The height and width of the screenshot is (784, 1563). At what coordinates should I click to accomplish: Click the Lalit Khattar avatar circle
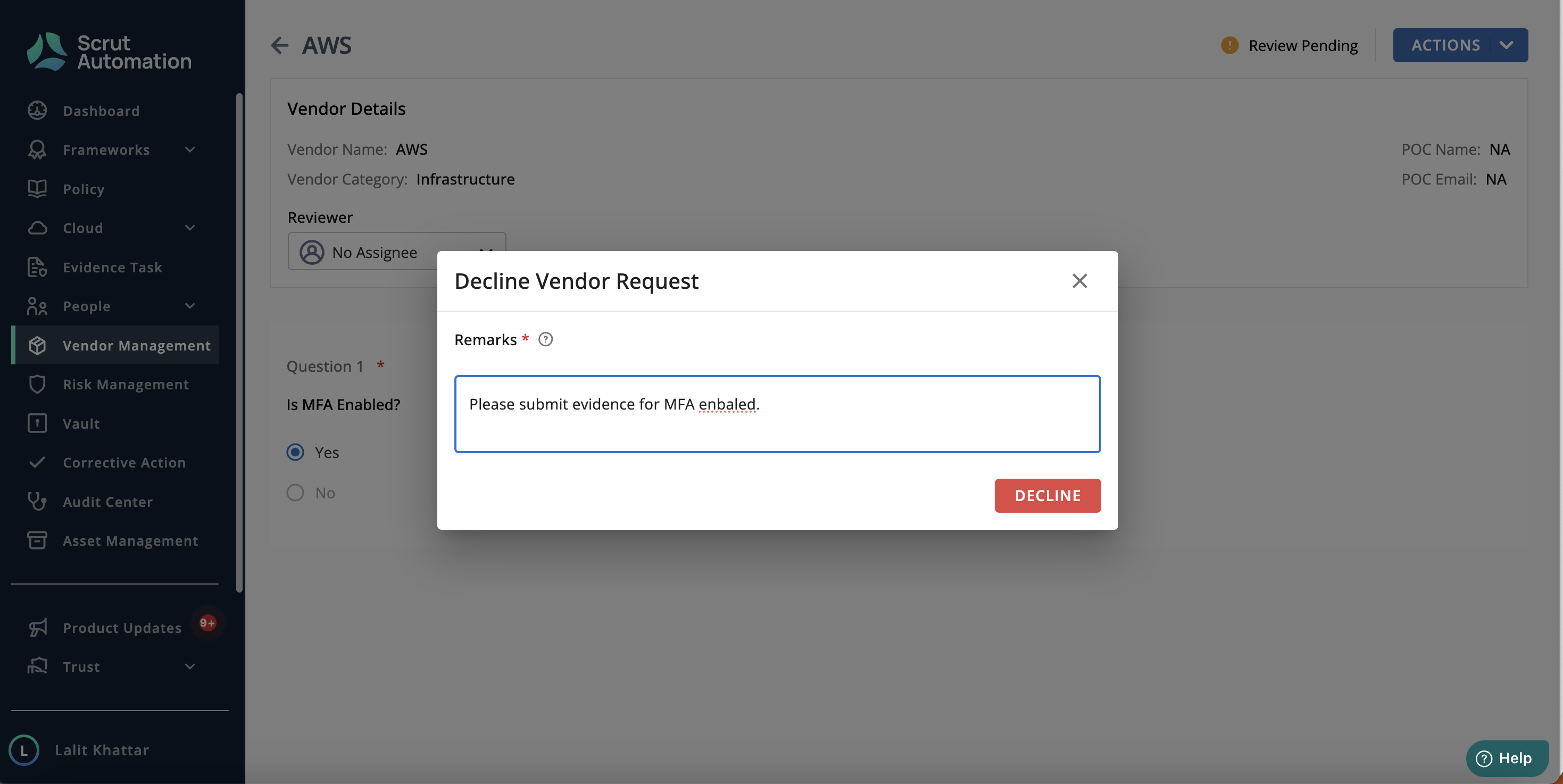click(x=24, y=750)
